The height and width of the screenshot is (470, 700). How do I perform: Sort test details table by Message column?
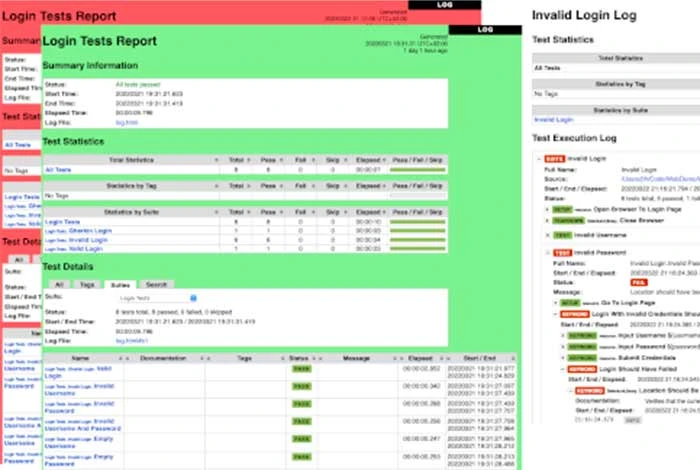click(356, 358)
